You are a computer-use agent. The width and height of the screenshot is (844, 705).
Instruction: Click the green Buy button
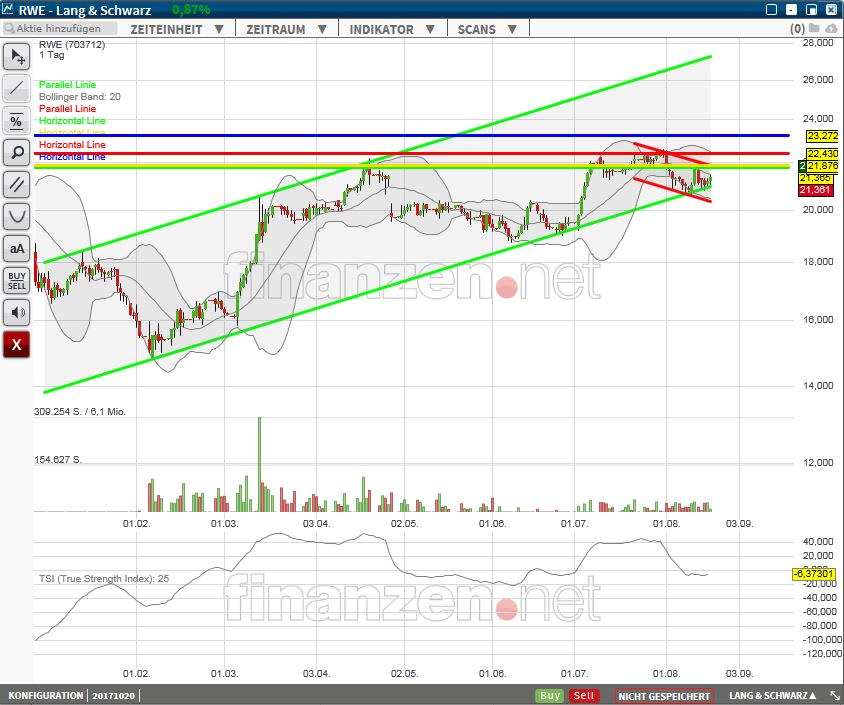[548, 695]
